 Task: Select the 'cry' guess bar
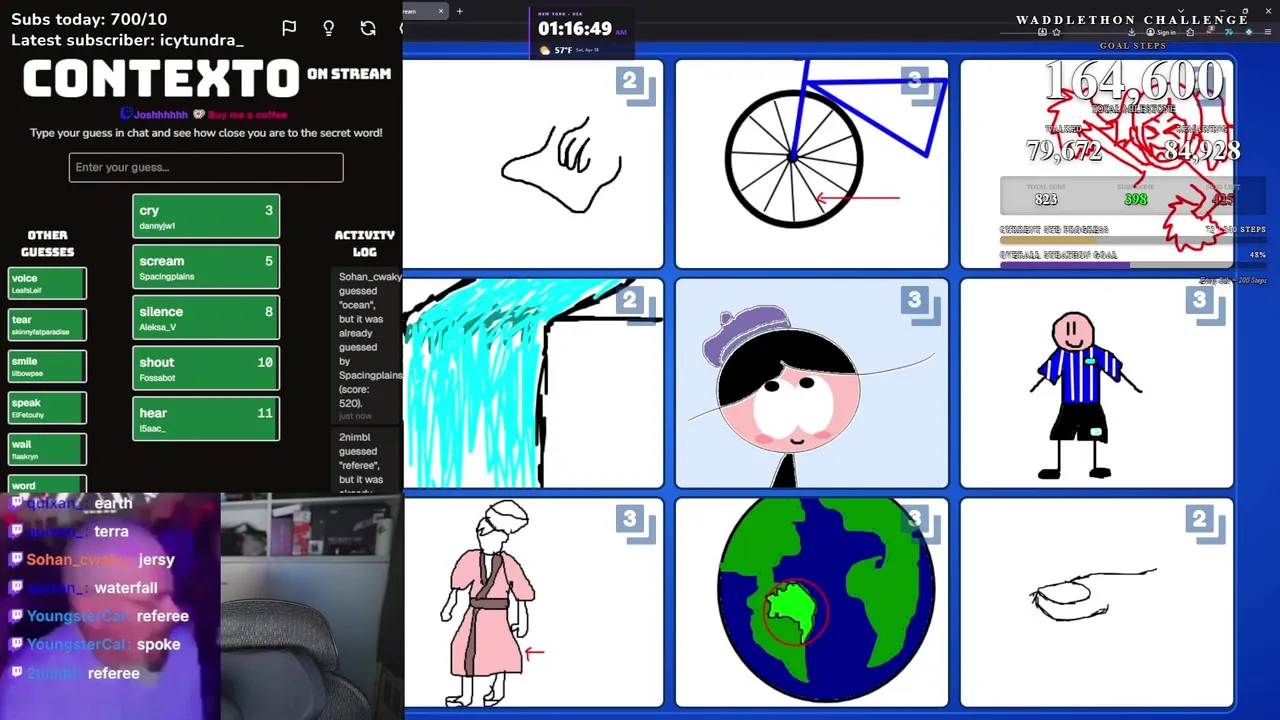click(206, 217)
